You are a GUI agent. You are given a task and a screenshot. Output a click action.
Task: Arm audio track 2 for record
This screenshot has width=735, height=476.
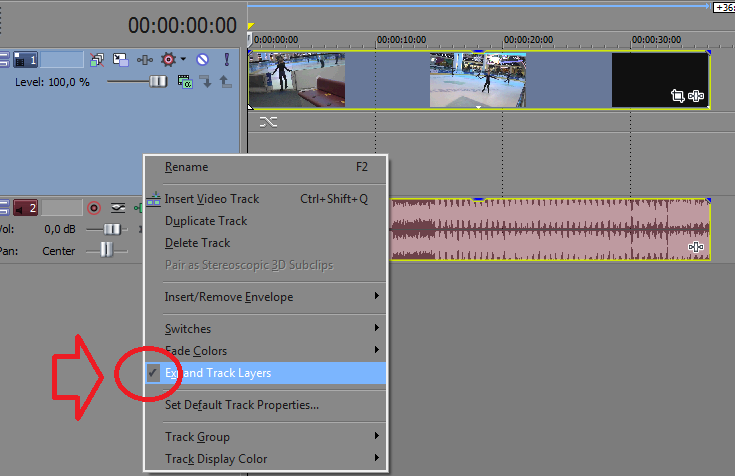[94, 208]
